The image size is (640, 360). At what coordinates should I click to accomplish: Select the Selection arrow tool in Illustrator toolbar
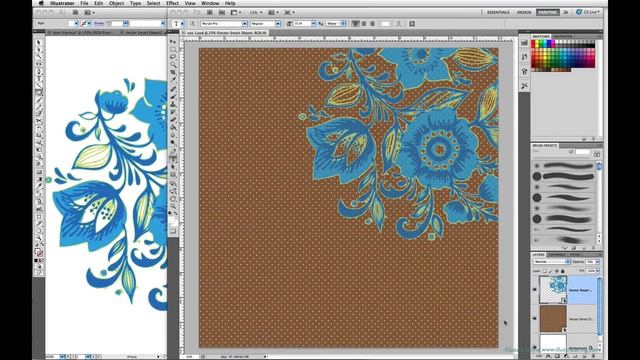click(39, 42)
